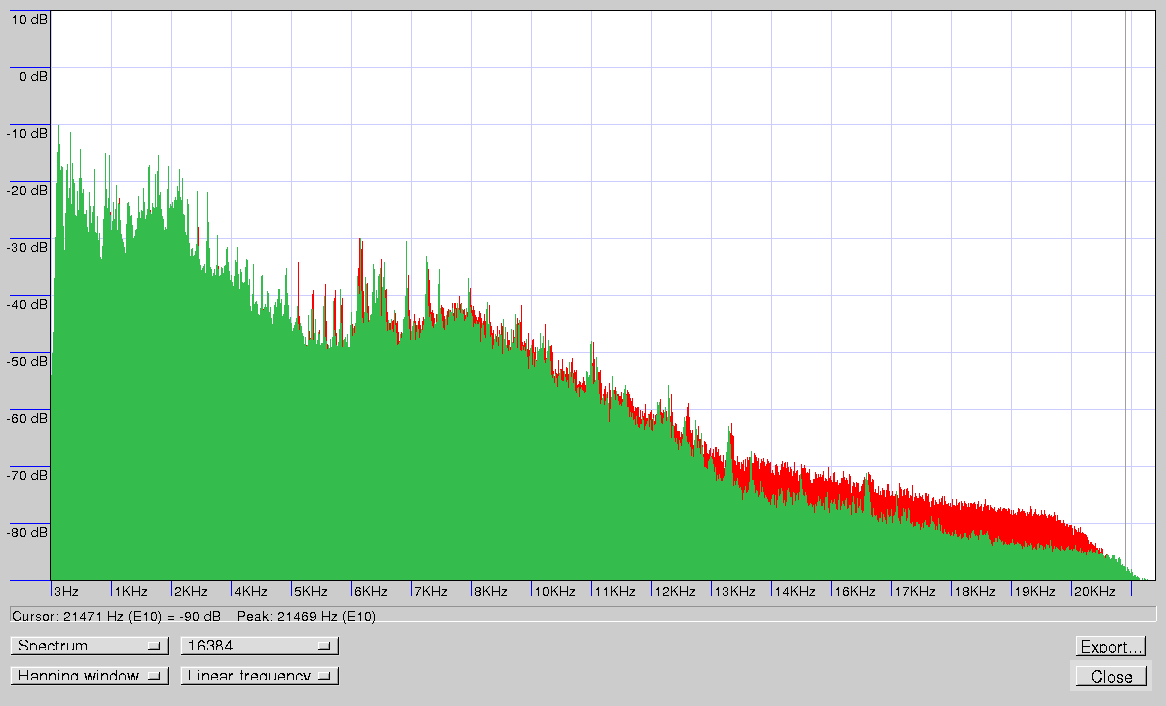Viewport: 1166px width, 706px height.
Task: Click the -30 dB amplitude axis label
Action: coord(28,247)
